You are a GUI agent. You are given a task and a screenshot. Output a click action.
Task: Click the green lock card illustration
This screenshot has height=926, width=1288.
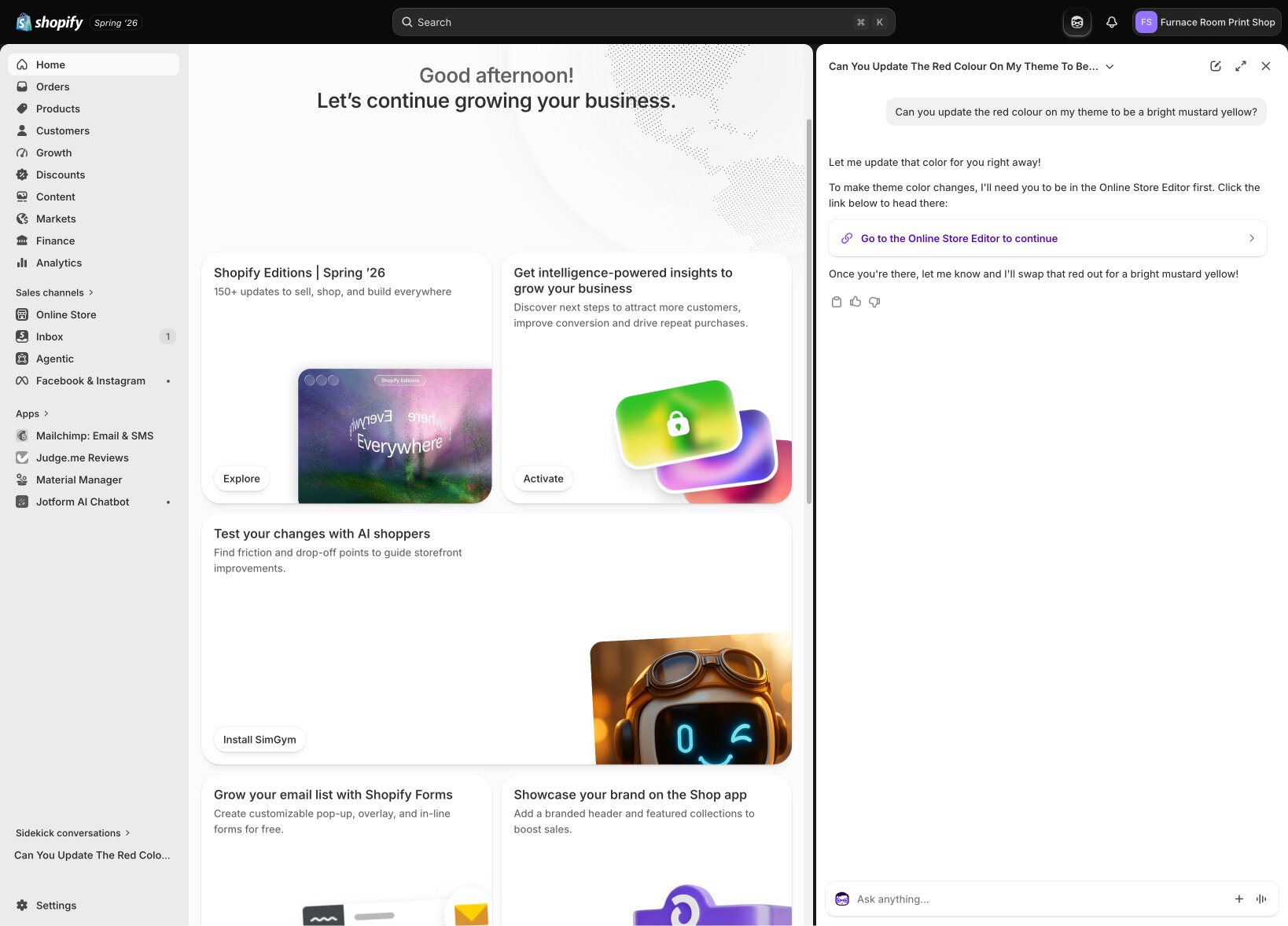(x=678, y=424)
